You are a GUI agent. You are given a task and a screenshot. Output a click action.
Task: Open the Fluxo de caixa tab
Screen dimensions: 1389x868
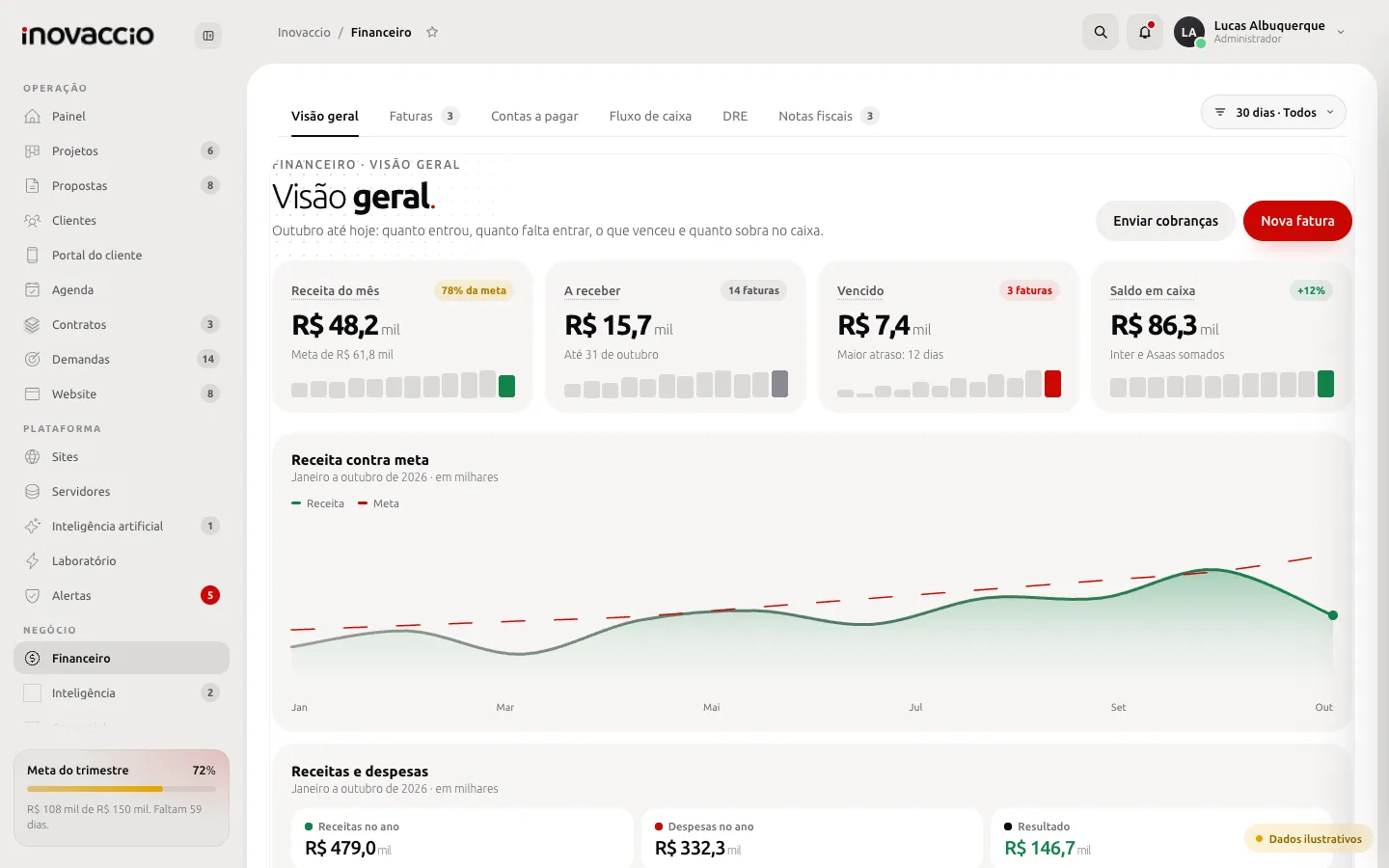click(x=650, y=116)
